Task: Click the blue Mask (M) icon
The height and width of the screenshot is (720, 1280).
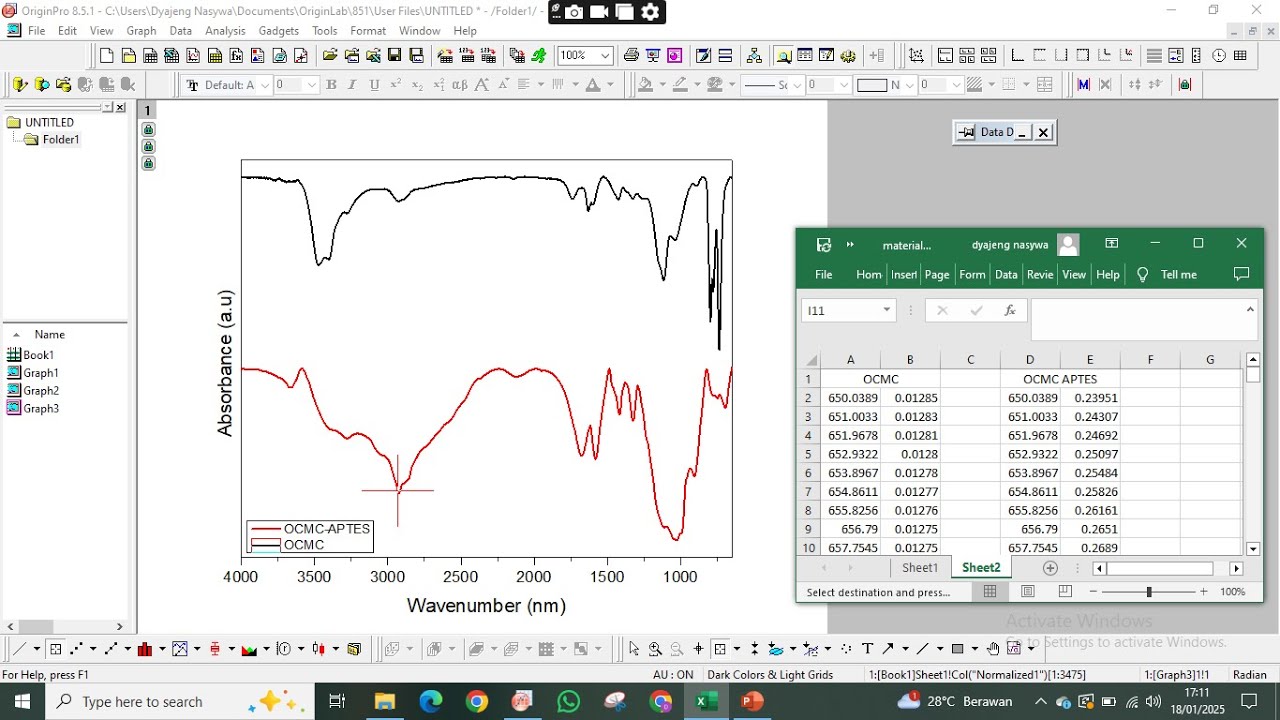Action: click(x=1083, y=85)
